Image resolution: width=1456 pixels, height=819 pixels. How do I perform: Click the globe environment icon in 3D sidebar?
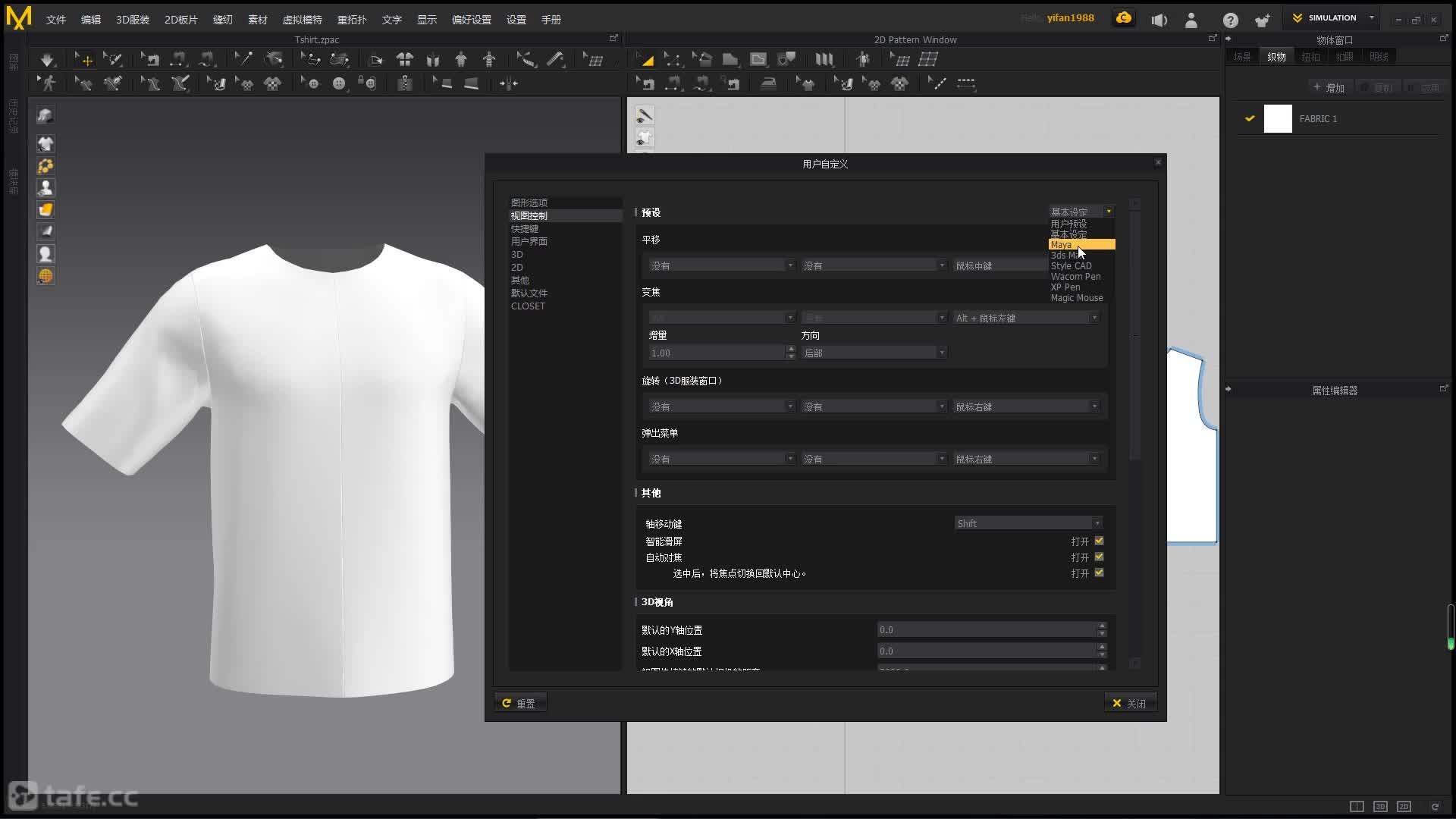(45, 276)
